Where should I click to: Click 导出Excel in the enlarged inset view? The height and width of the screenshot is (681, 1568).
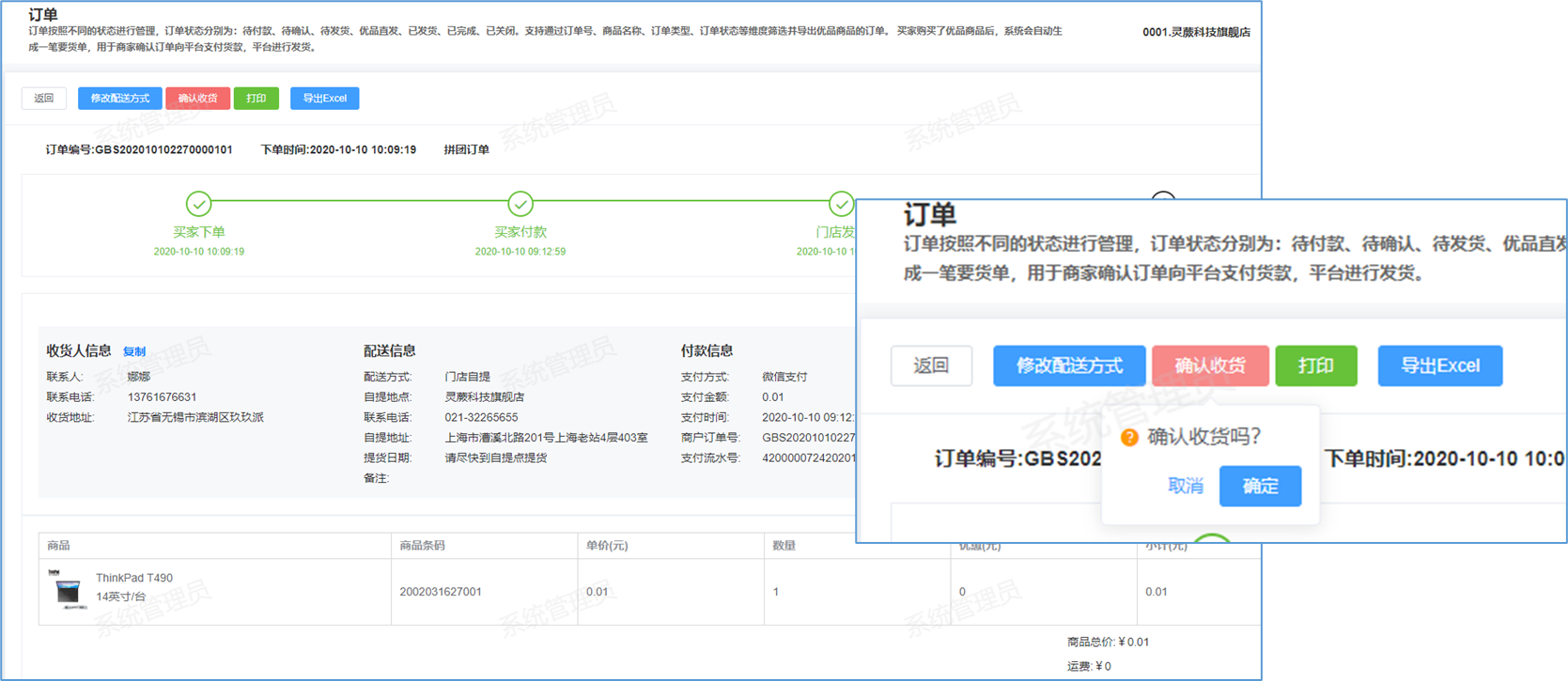pos(1440,365)
